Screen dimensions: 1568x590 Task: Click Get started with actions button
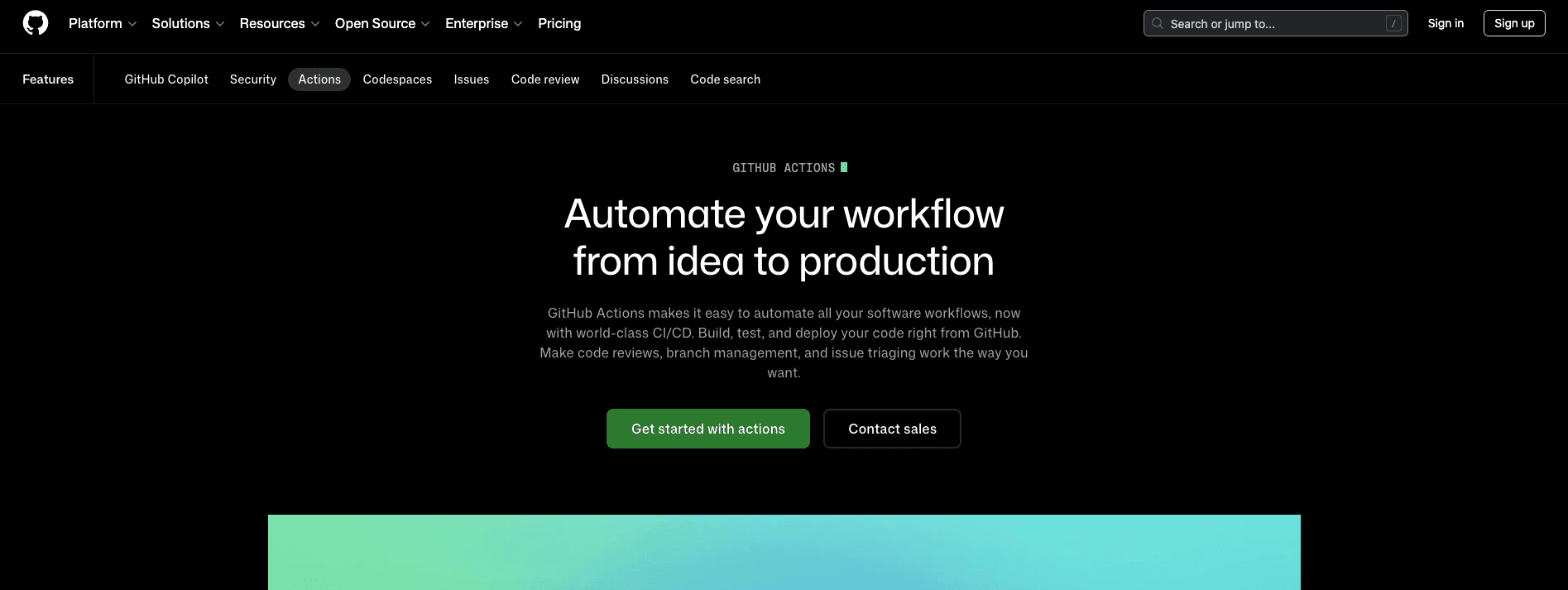tap(708, 429)
